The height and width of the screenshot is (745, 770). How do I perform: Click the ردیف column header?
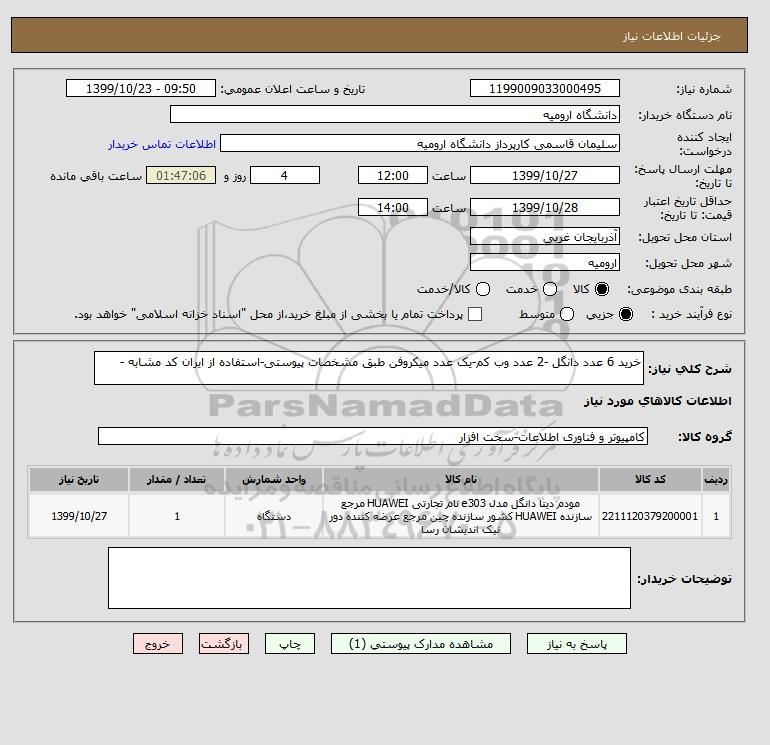coord(716,479)
